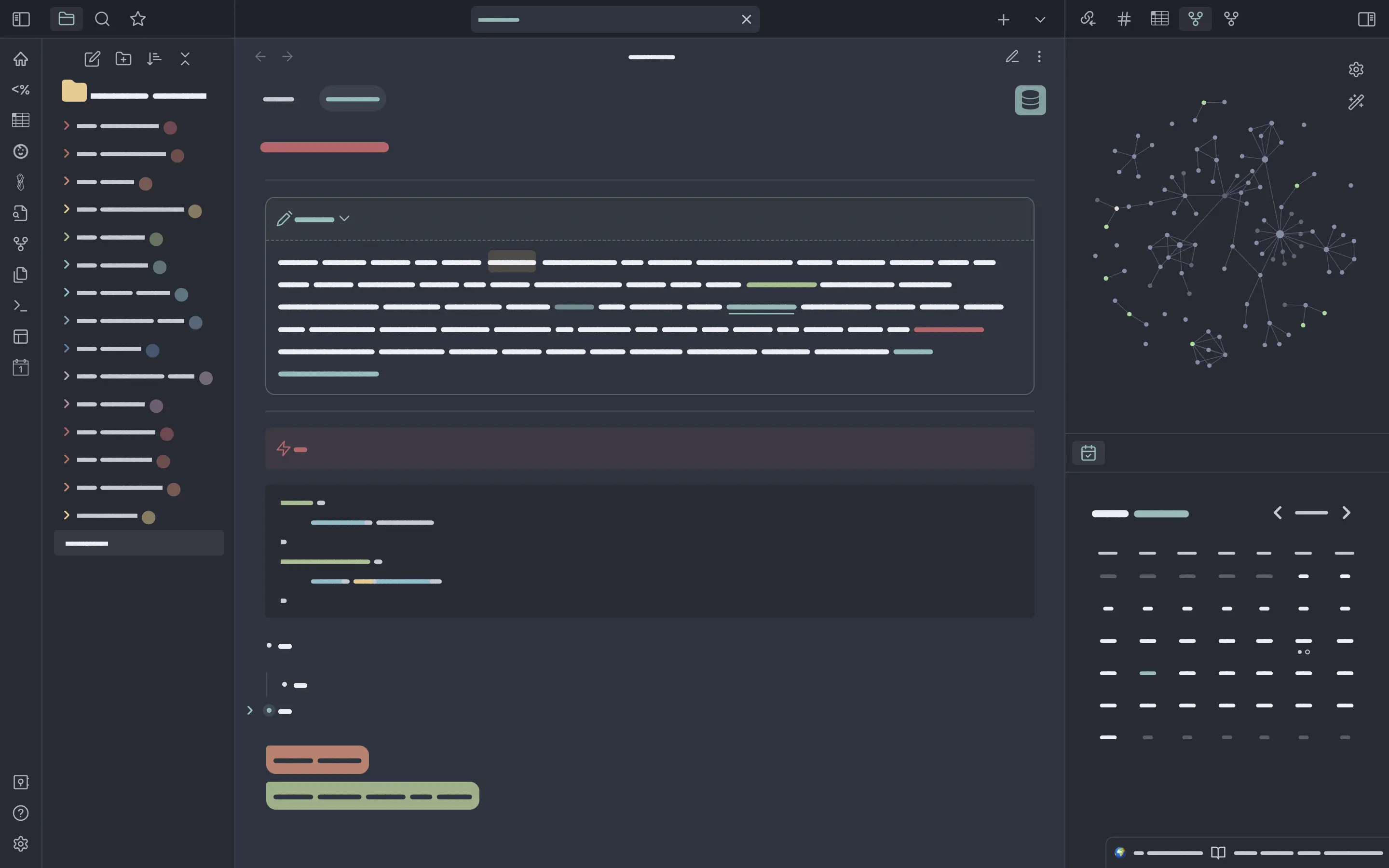
Task: Click the database icon in note header
Action: coord(1030,100)
